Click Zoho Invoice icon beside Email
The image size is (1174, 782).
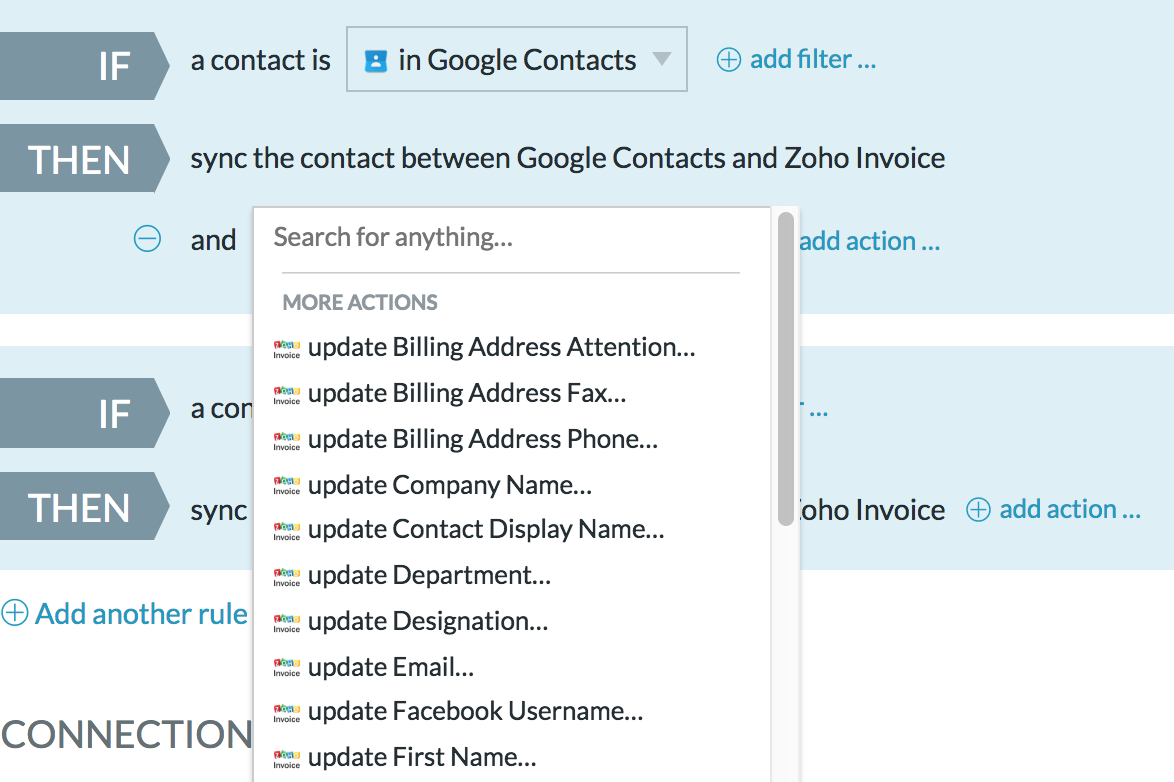point(286,667)
